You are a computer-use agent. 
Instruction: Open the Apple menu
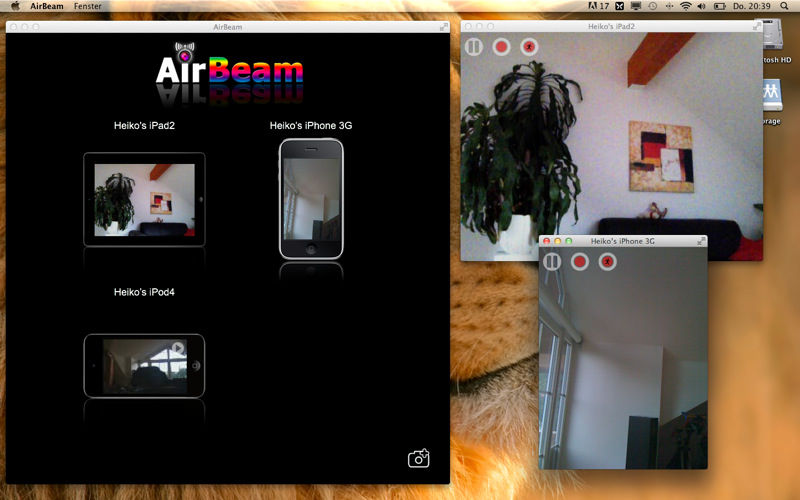point(15,6)
